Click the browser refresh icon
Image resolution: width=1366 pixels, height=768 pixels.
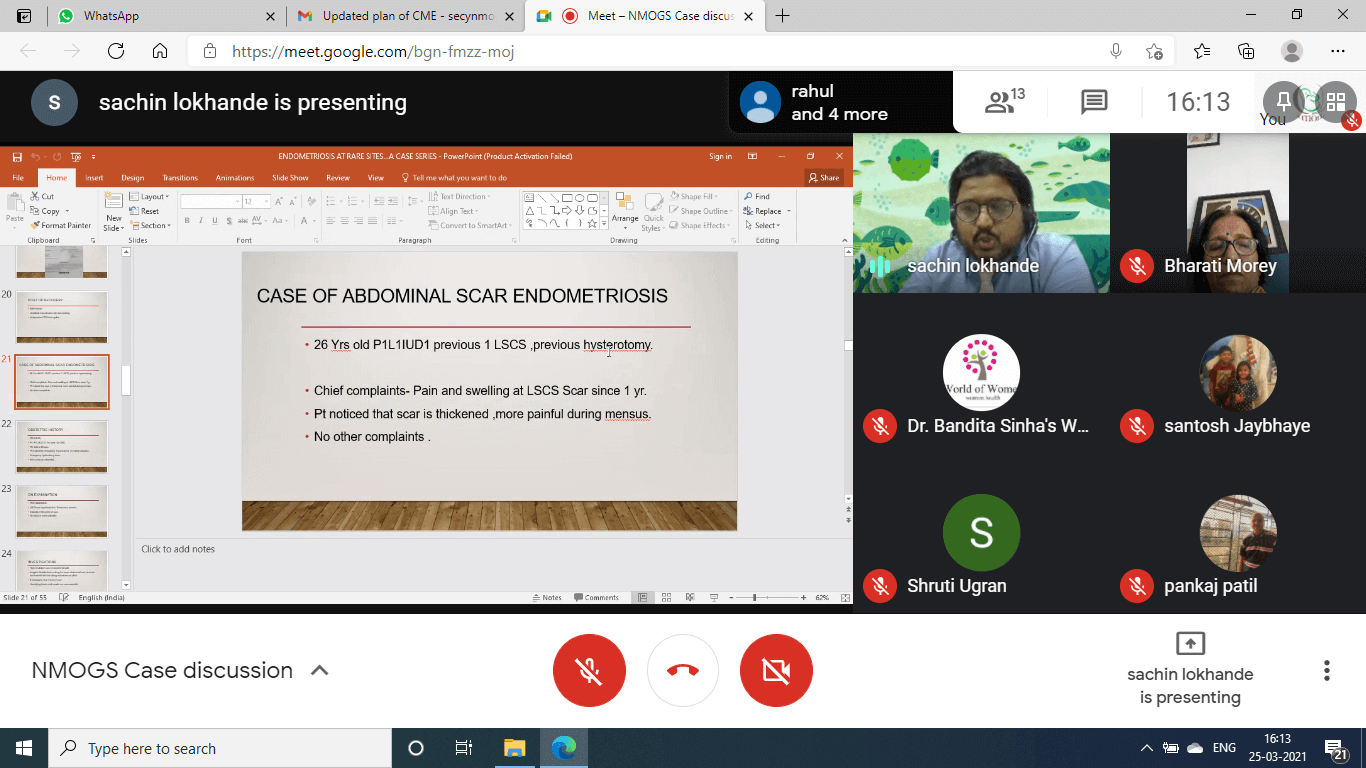coord(116,51)
